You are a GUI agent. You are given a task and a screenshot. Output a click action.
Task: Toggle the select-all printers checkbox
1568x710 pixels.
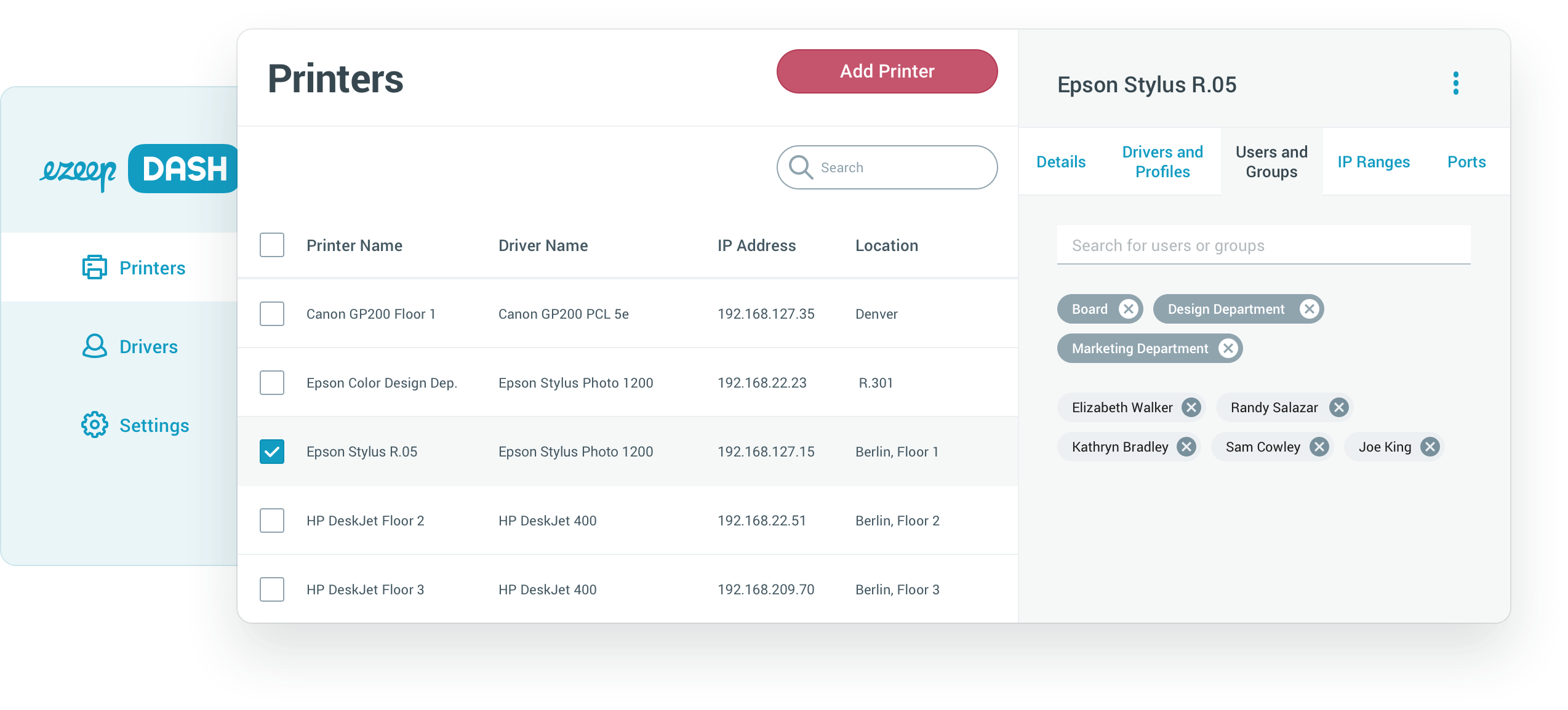(271, 245)
